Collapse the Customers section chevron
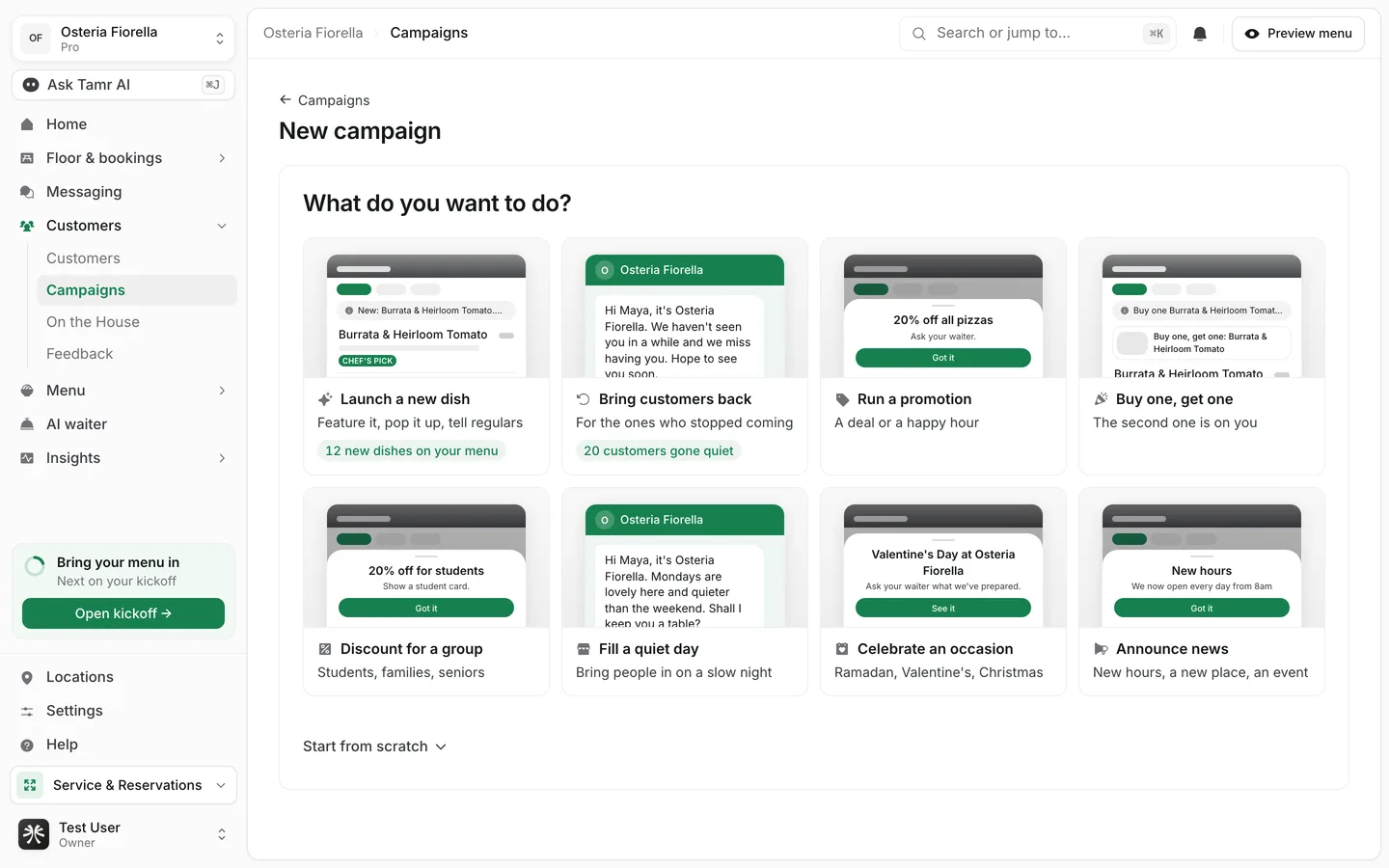This screenshot has width=1389, height=868. point(222,226)
